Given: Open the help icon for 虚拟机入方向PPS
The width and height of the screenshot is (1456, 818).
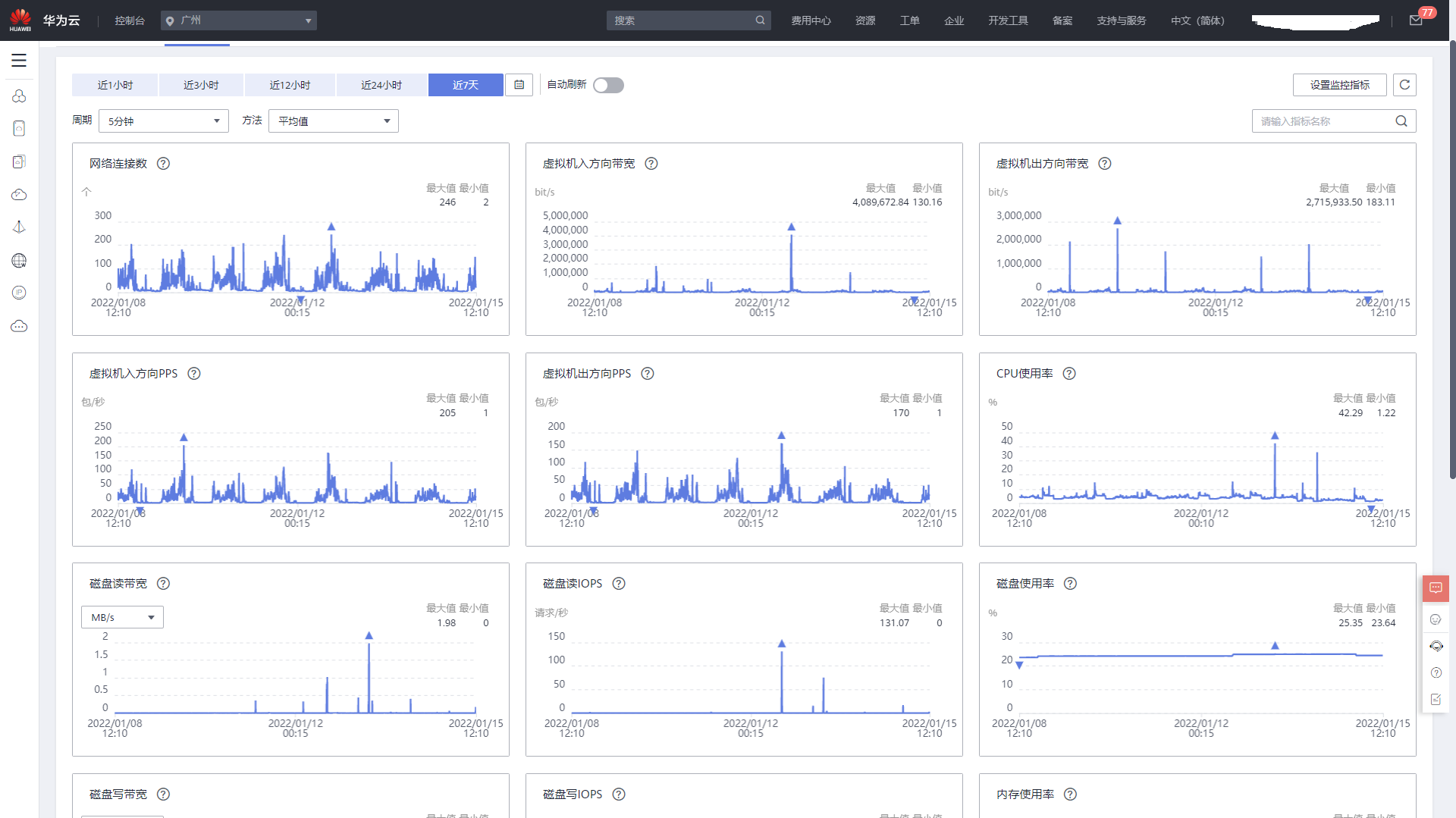Looking at the screenshot, I should click(x=193, y=374).
